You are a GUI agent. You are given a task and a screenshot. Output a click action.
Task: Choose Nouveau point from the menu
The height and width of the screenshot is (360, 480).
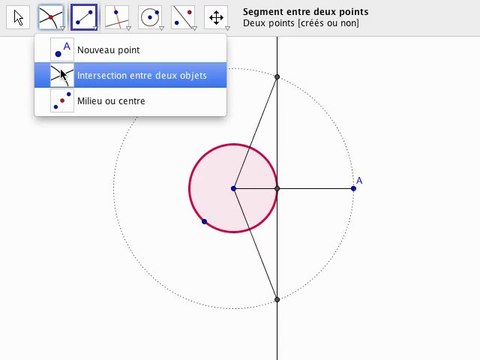(130, 50)
